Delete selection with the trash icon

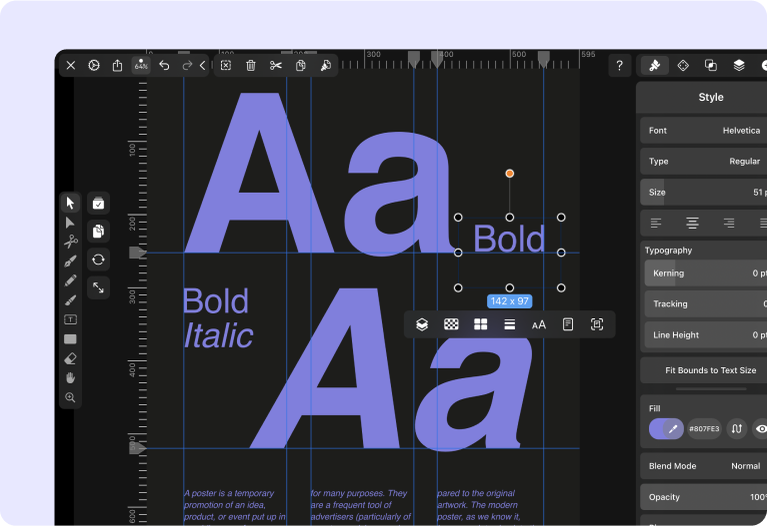pyautogui.click(x=251, y=66)
